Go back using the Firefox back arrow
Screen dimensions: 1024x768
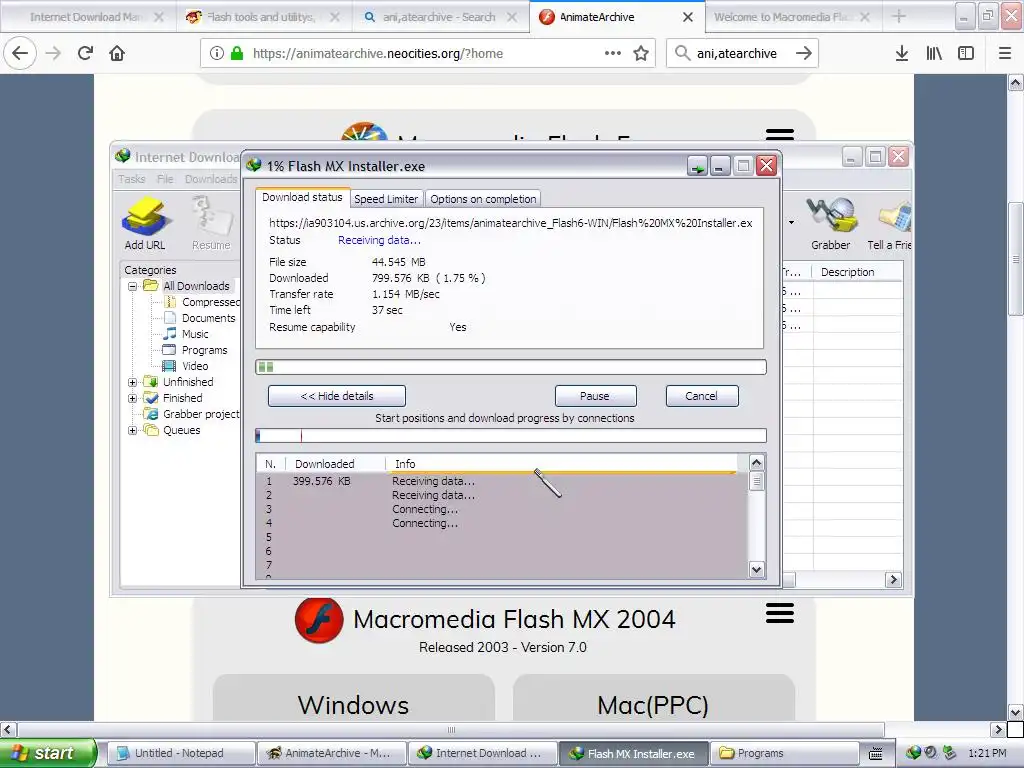click(20, 53)
